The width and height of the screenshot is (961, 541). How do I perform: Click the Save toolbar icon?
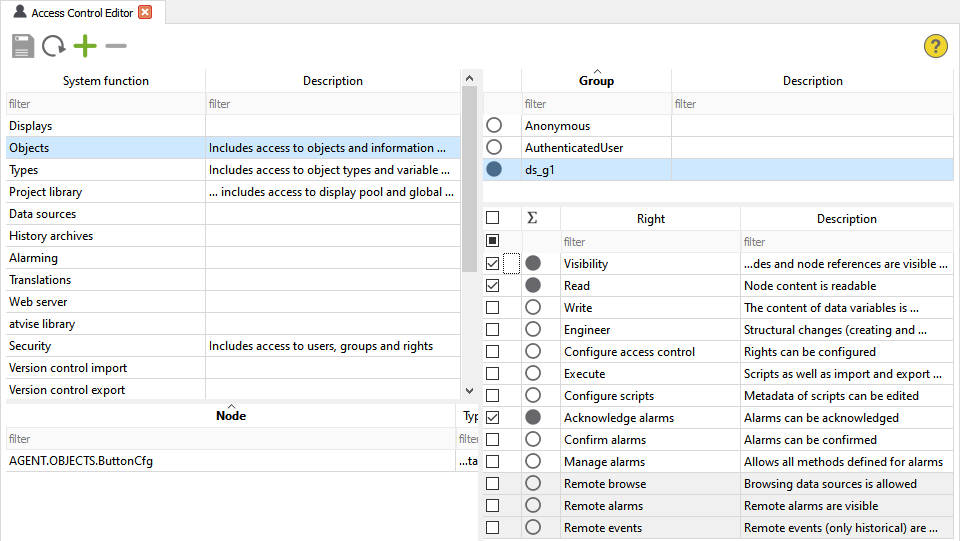23,46
